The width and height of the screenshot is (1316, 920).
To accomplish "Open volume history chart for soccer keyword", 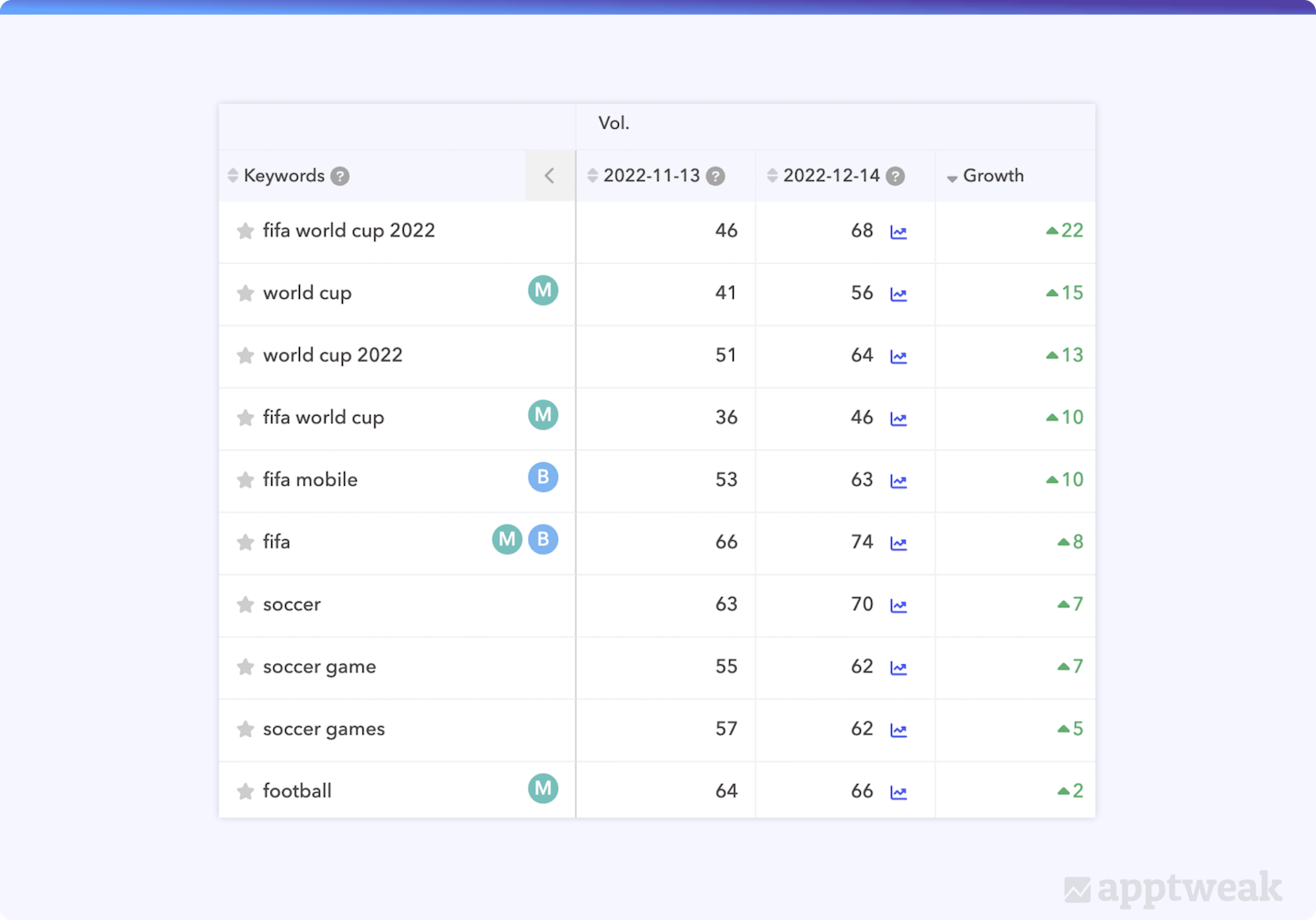I will tap(898, 605).
